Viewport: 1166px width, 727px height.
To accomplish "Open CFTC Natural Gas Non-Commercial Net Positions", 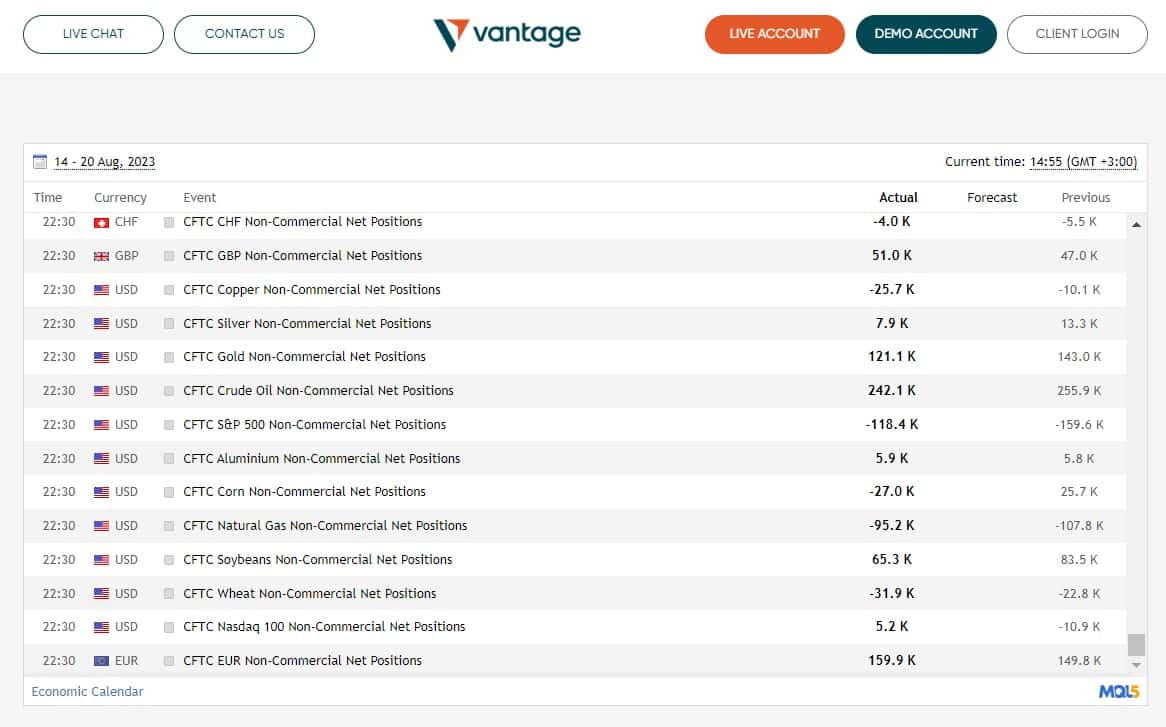I will point(325,526).
